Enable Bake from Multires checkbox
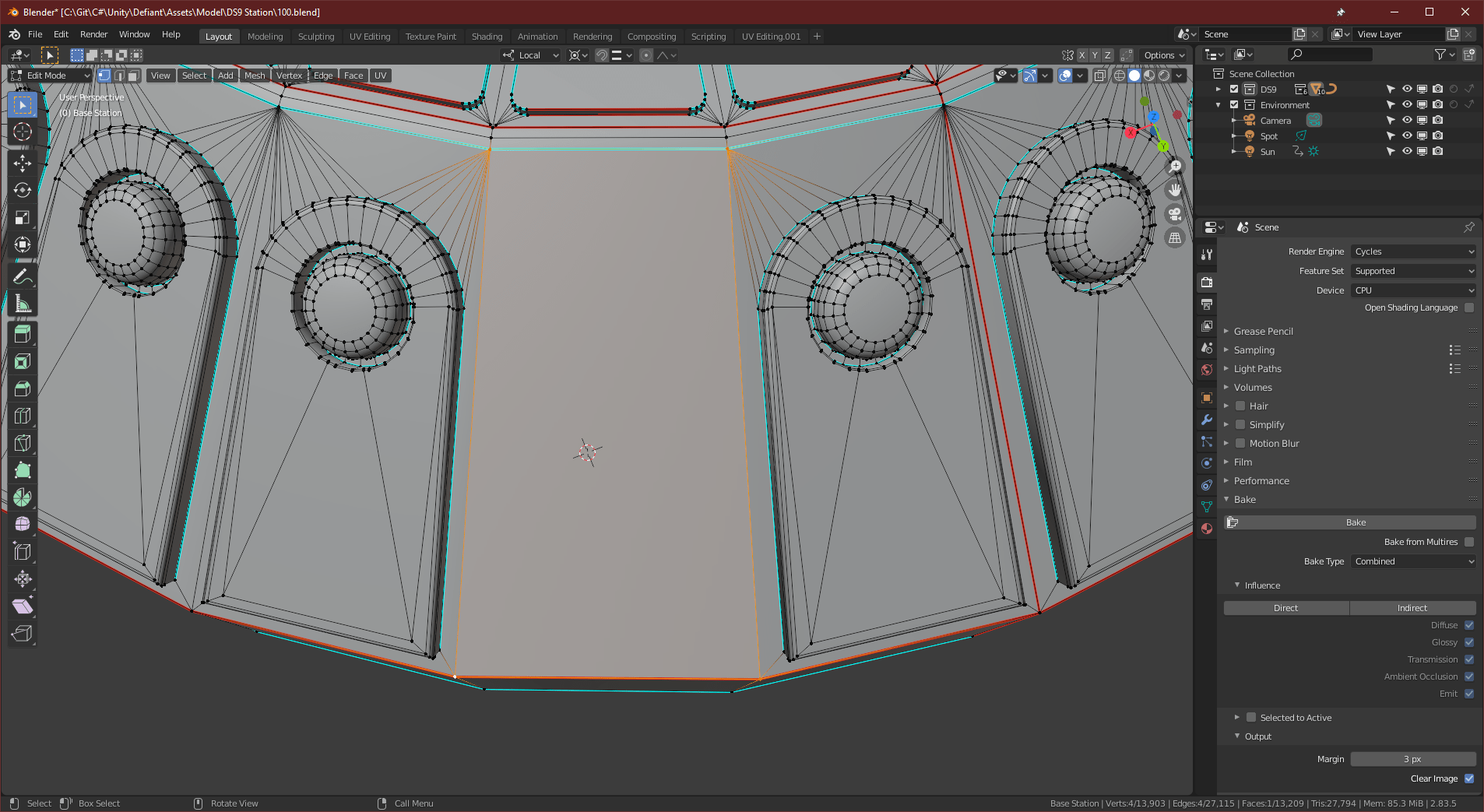 coord(1468,542)
